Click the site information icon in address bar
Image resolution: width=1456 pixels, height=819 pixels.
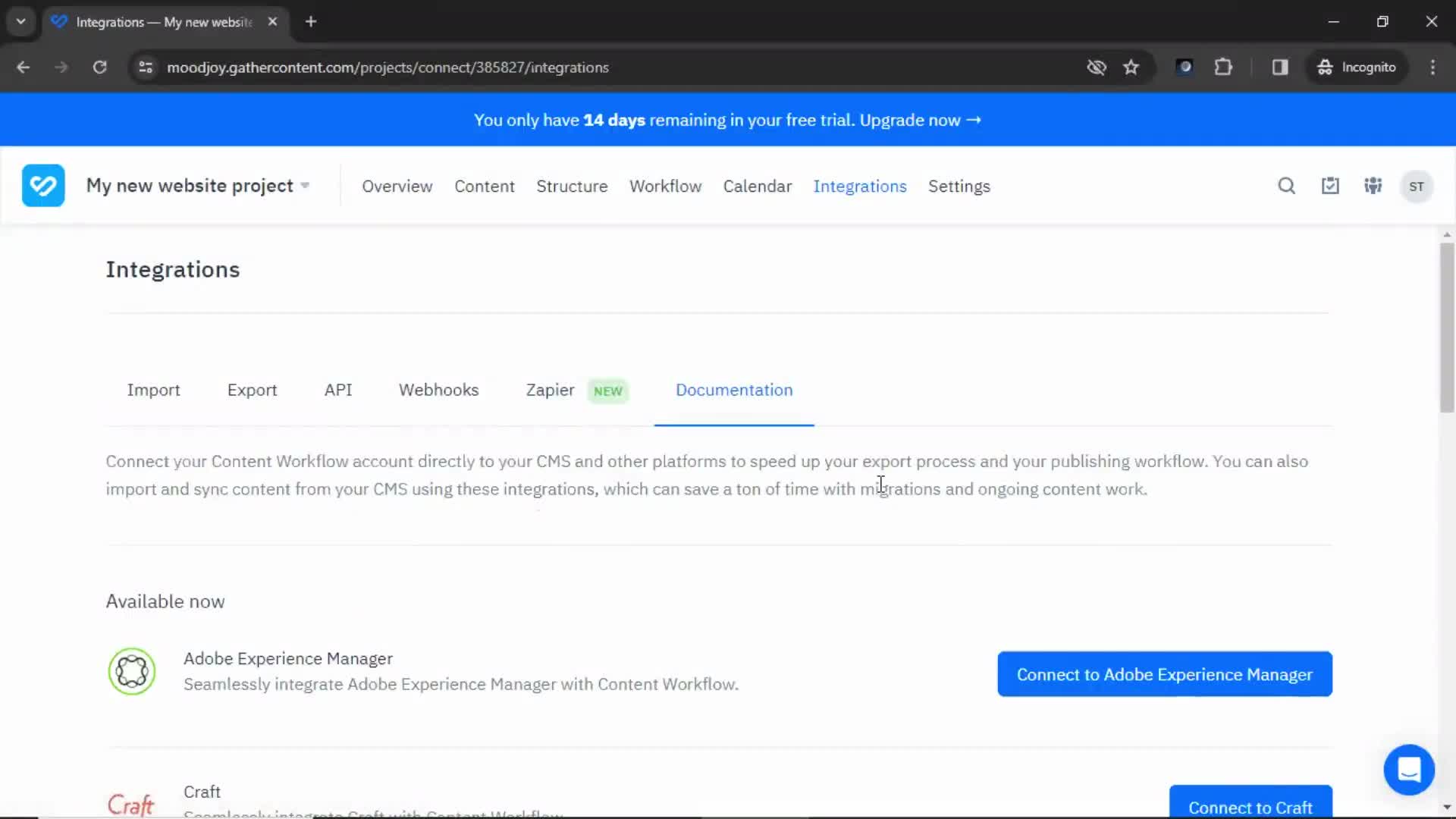coord(146,67)
